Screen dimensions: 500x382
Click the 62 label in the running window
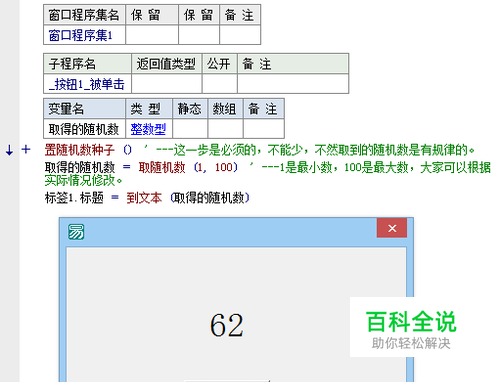pos(227,325)
